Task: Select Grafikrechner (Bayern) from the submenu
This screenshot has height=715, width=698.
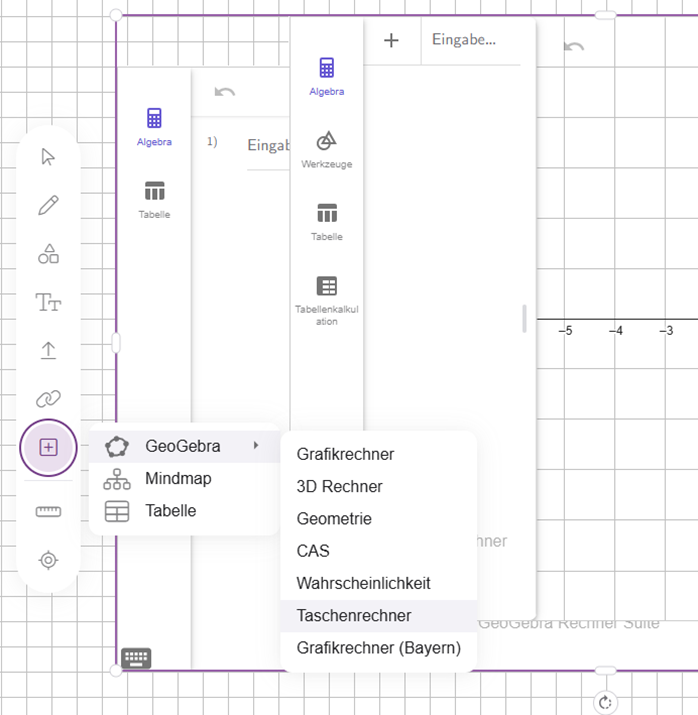Action: (378, 648)
